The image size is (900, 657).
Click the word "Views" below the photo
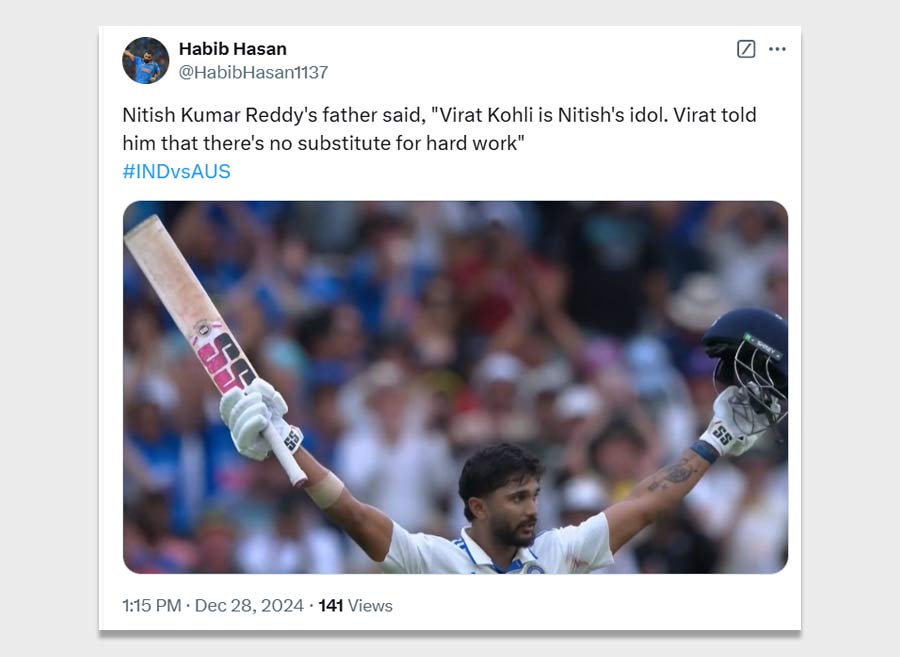pyautogui.click(x=370, y=605)
